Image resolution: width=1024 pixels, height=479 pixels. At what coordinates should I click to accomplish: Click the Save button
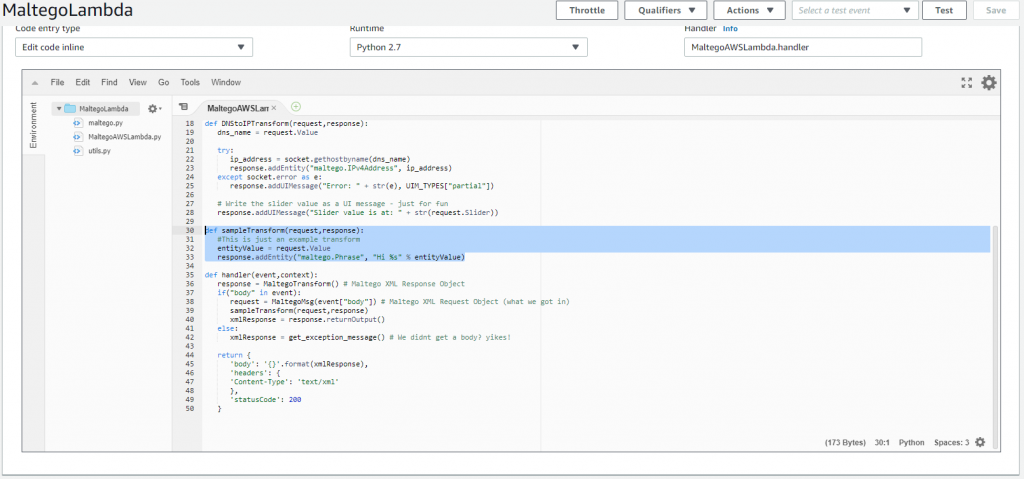click(995, 10)
